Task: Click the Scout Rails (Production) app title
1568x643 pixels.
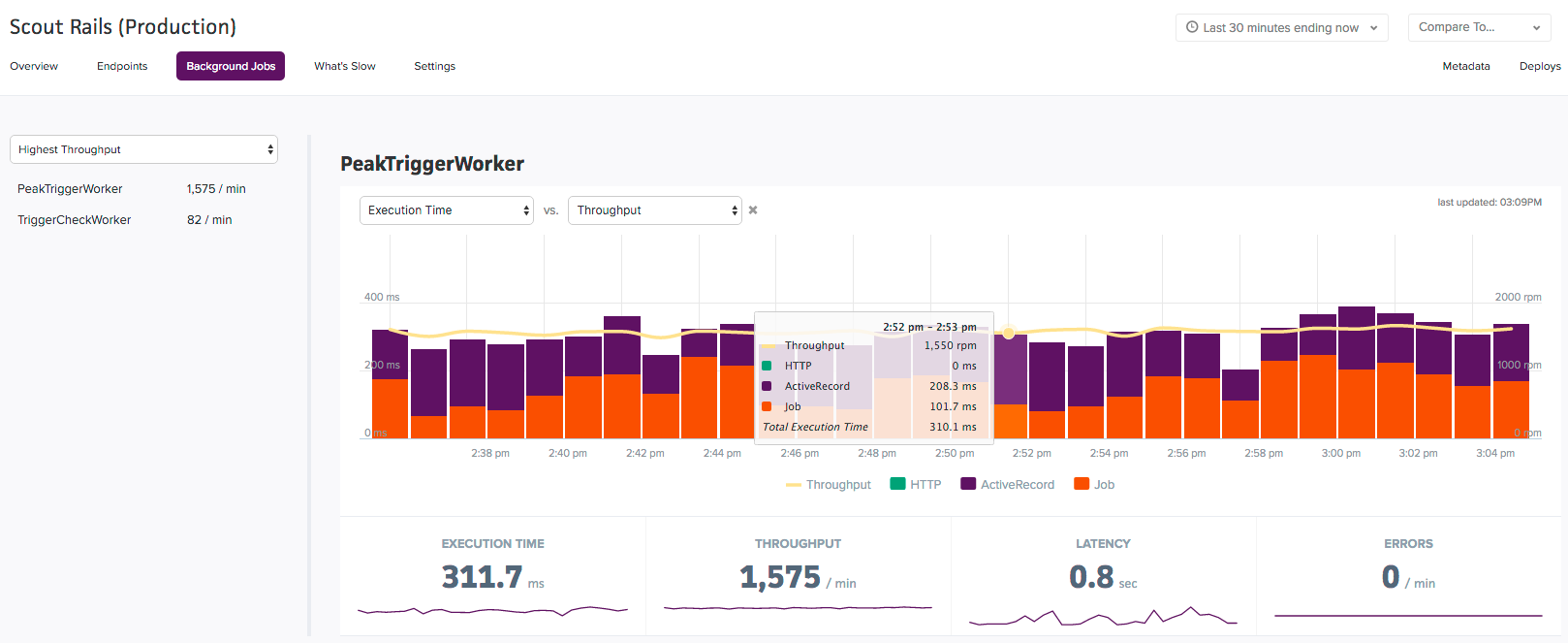Action: pos(123,27)
